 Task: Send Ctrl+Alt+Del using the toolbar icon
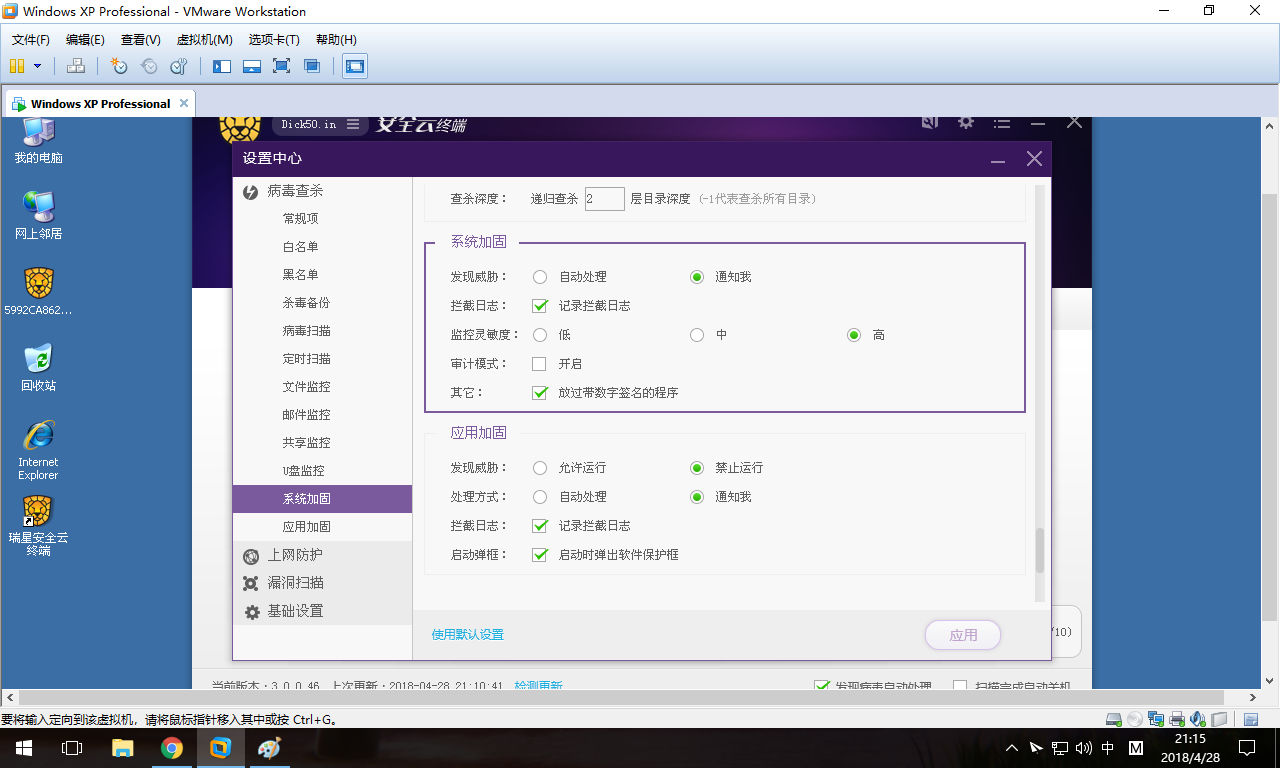point(76,66)
